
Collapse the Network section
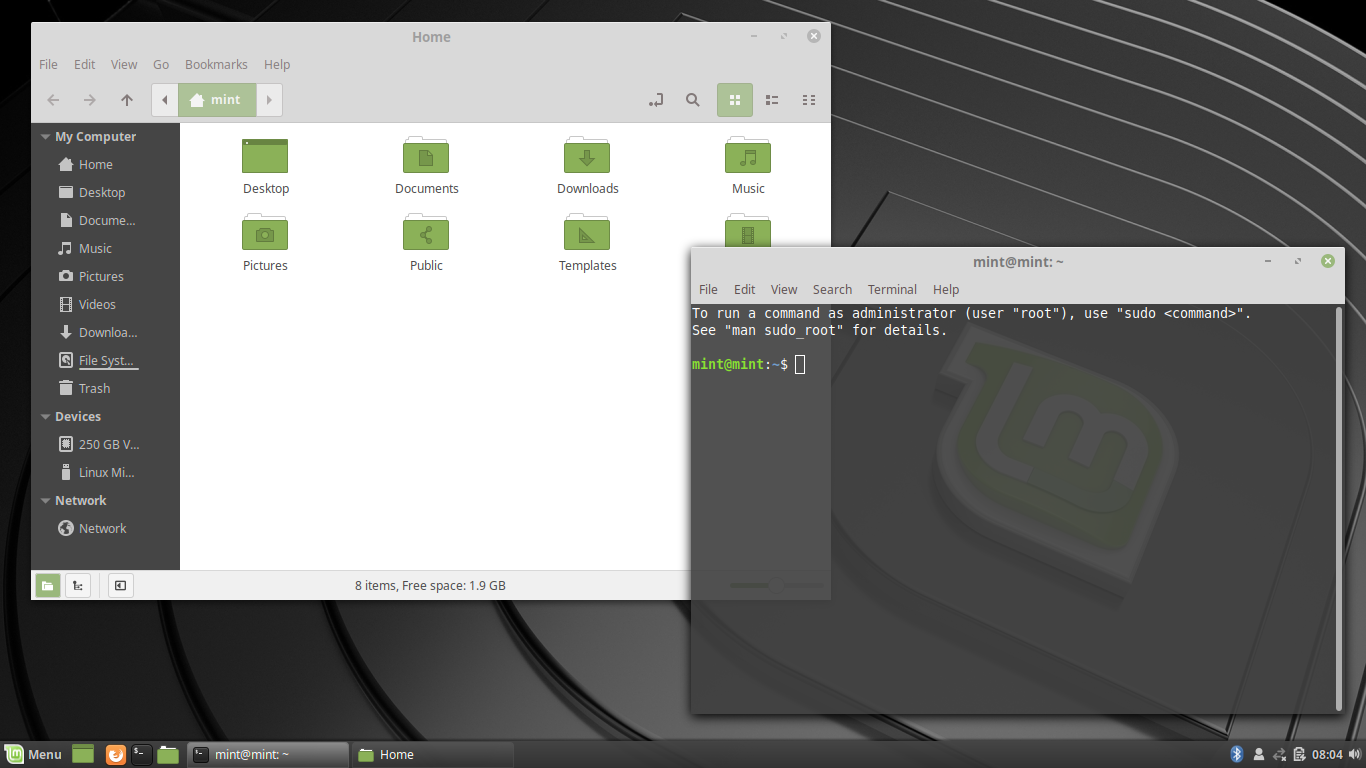click(44, 500)
